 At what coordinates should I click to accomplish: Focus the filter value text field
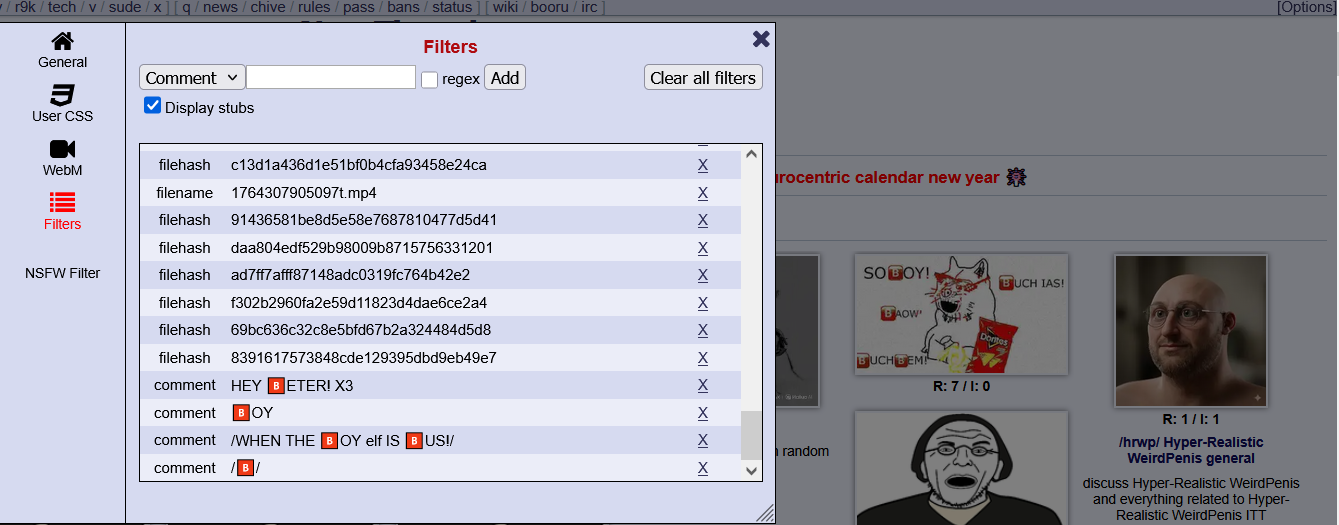tap(331, 78)
